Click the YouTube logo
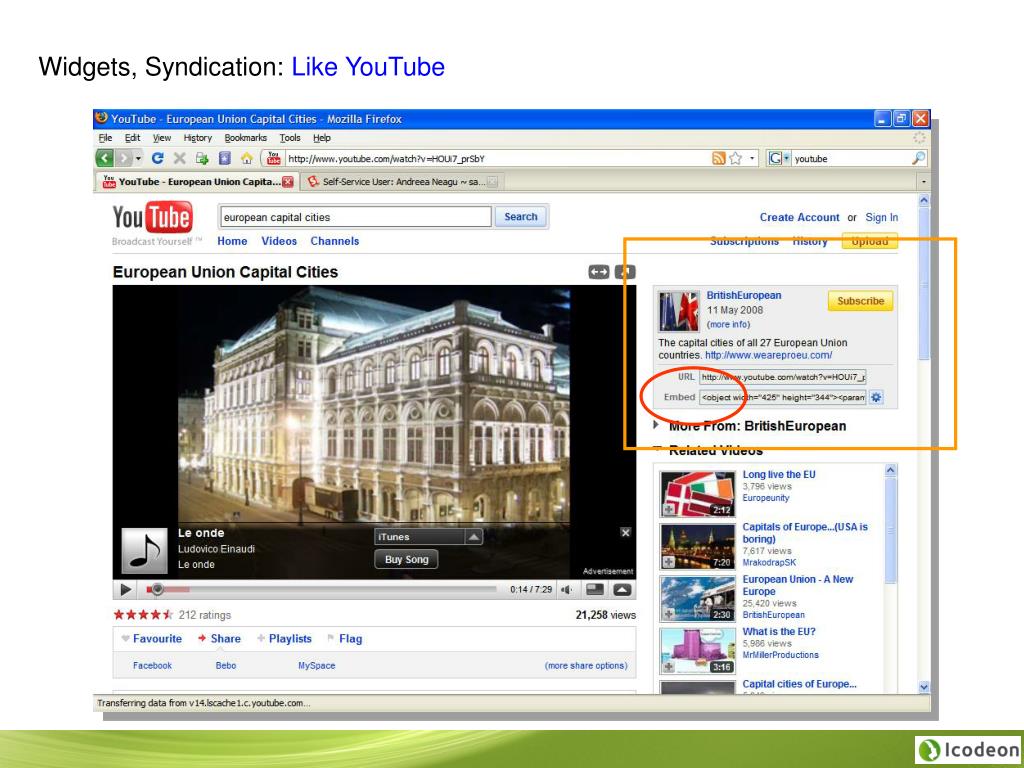1024x768 pixels. pyautogui.click(x=152, y=219)
